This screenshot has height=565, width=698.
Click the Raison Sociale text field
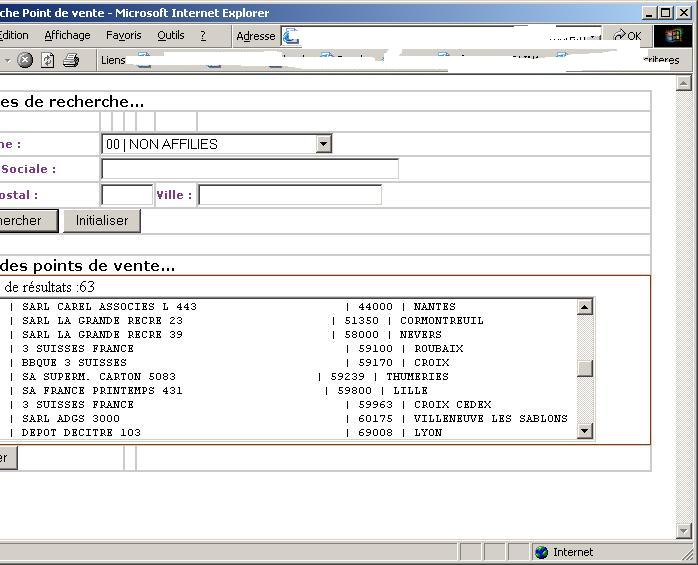coord(250,169)
